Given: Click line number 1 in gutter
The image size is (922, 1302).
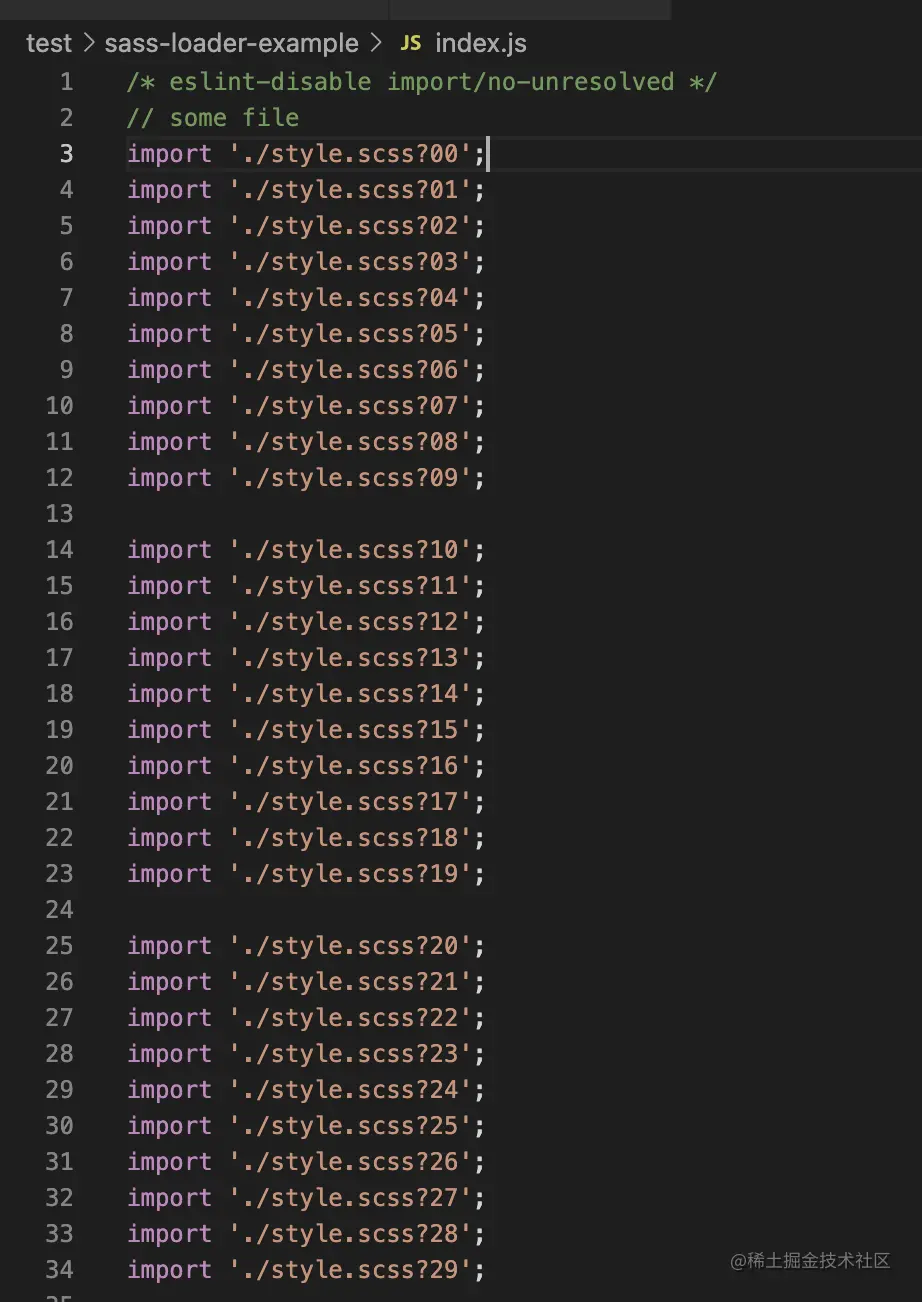Looking at the screenshot, I should click(x=66, y=82).
